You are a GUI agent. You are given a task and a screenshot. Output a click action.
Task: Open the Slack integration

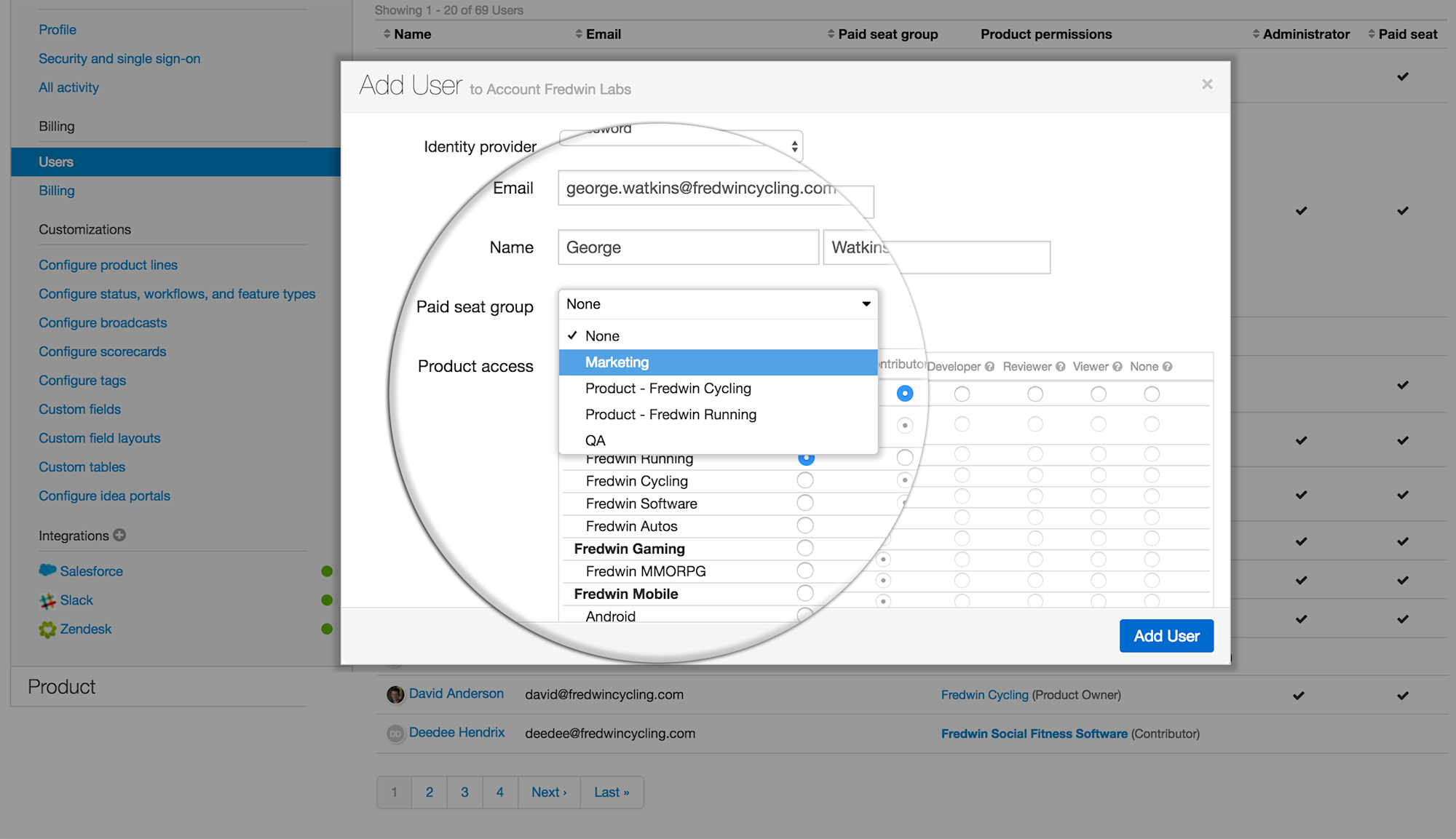click(x=76, y=600)
